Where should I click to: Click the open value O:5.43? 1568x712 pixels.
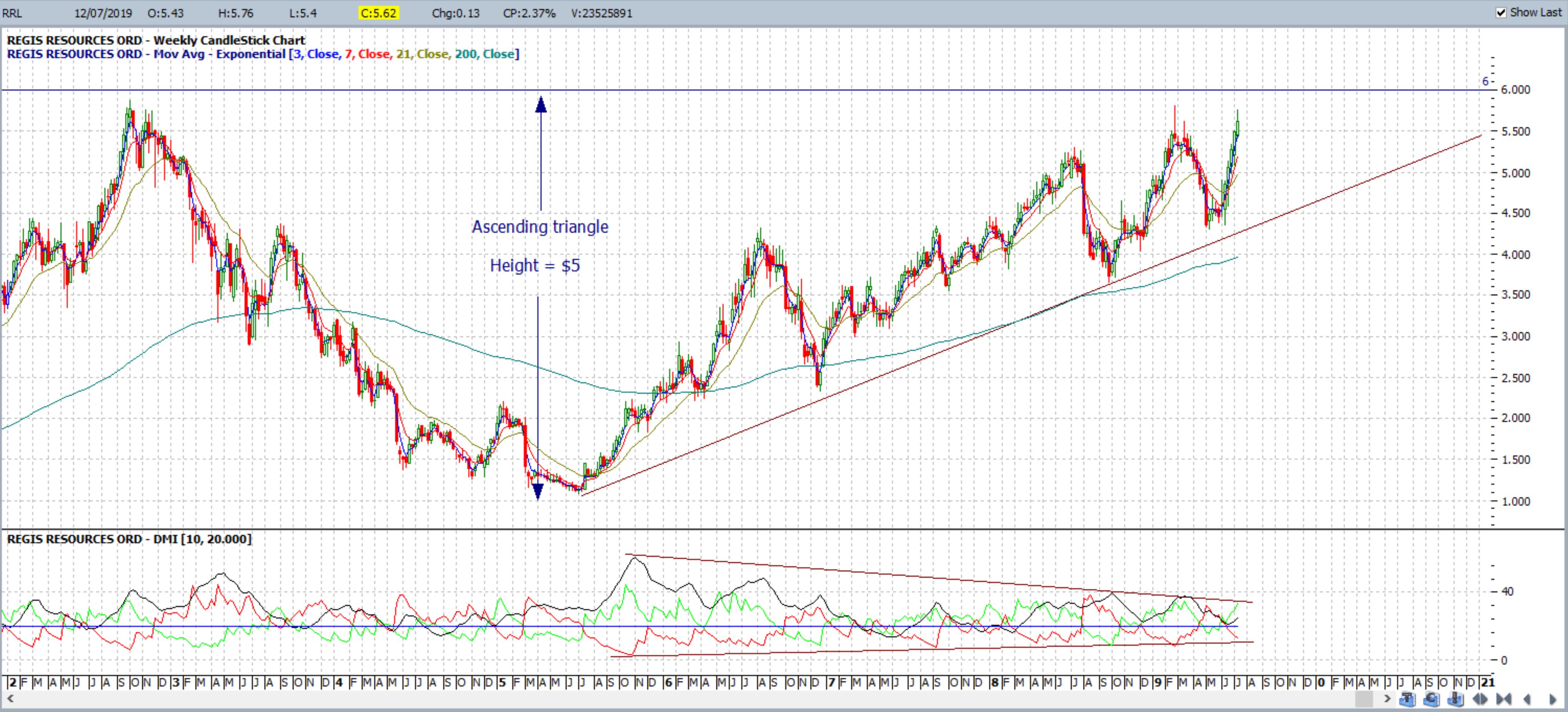165,13
